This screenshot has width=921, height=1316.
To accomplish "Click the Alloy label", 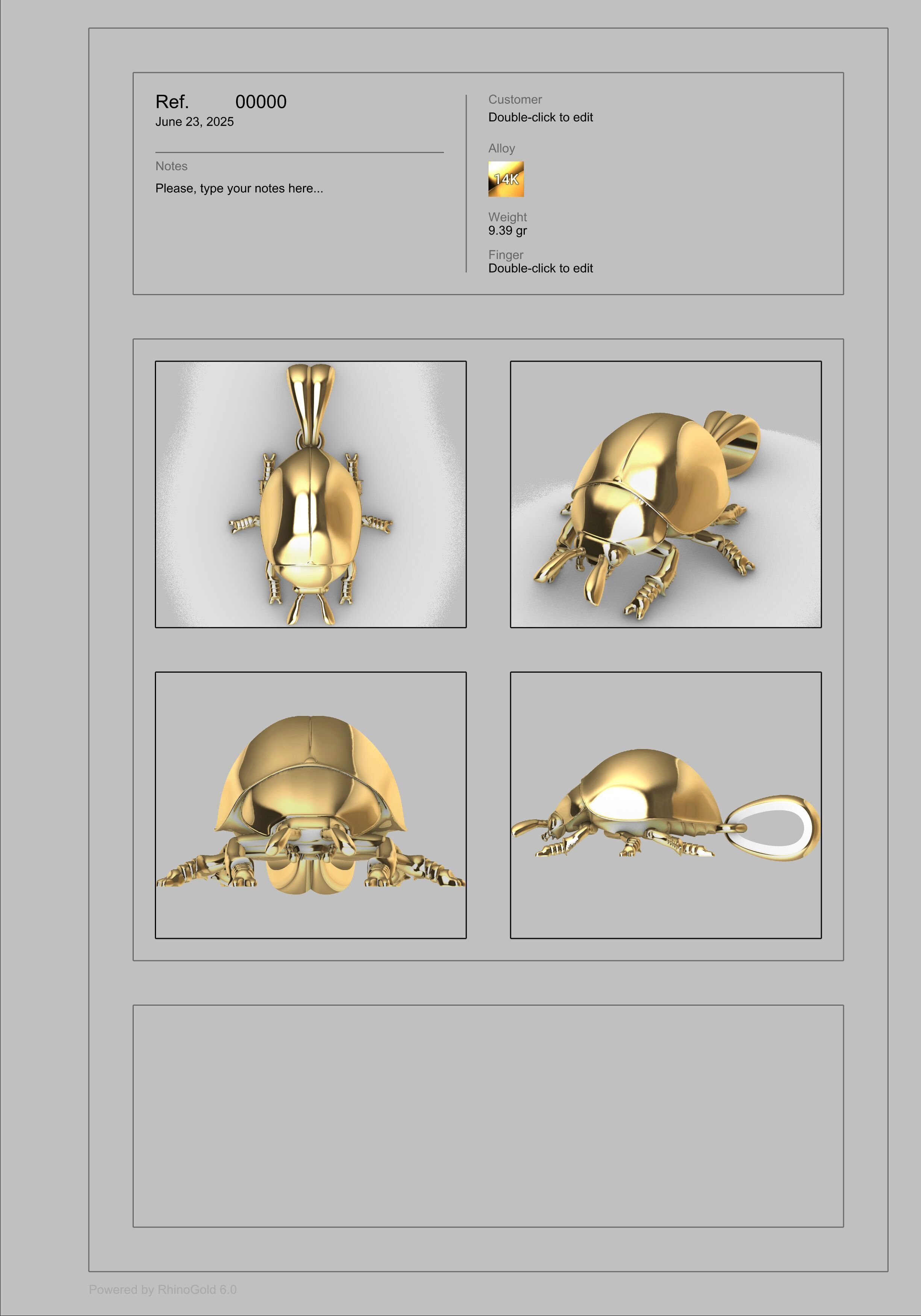I will (501, 149).
